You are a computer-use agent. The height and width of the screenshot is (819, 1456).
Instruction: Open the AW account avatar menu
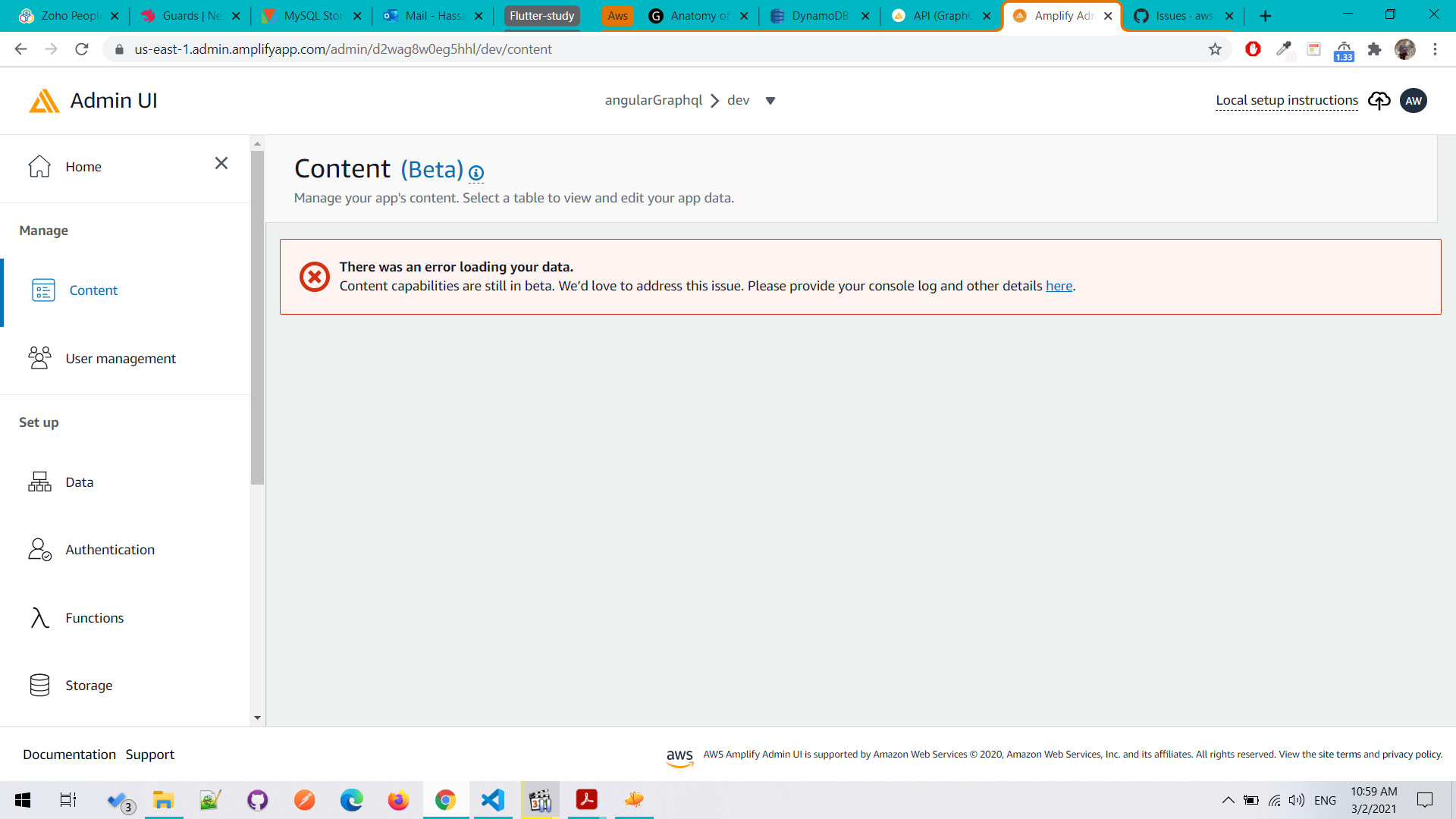click(1413, 100)
